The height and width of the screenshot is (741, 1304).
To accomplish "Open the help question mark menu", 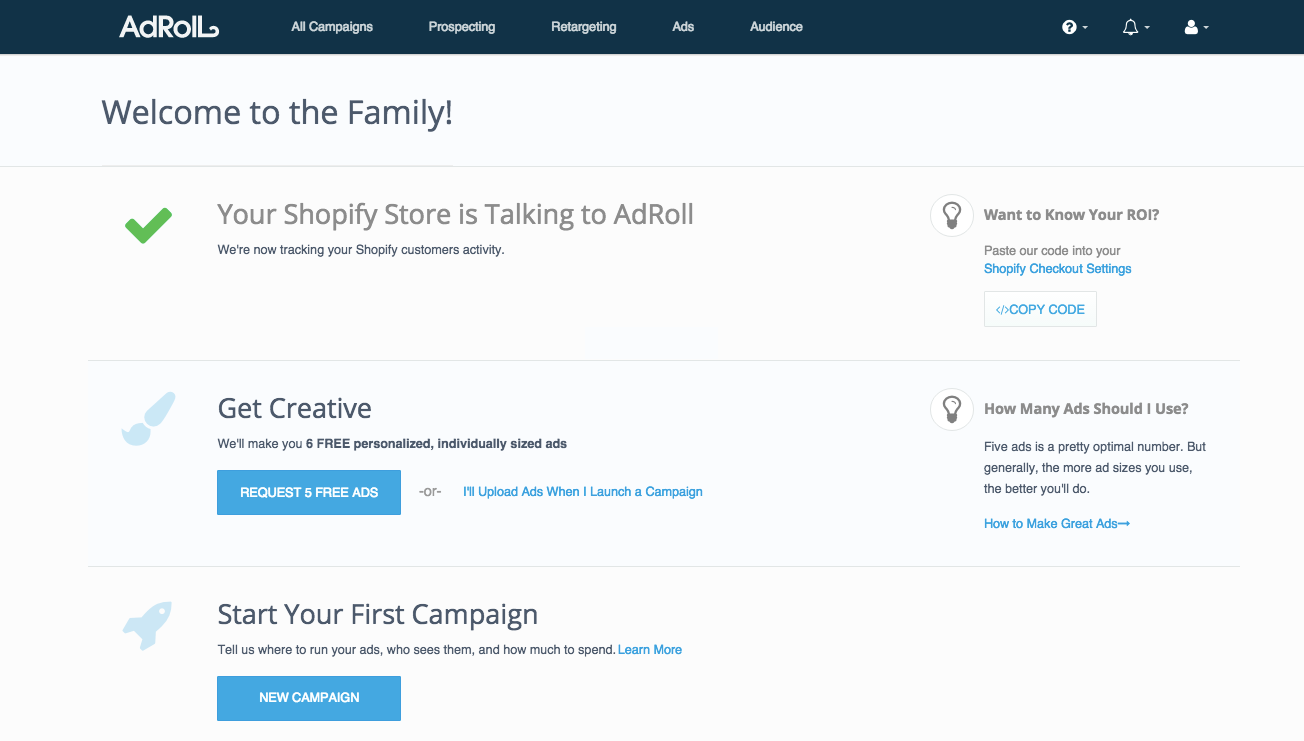I will pyautogui.click(x=1075, y=28).
